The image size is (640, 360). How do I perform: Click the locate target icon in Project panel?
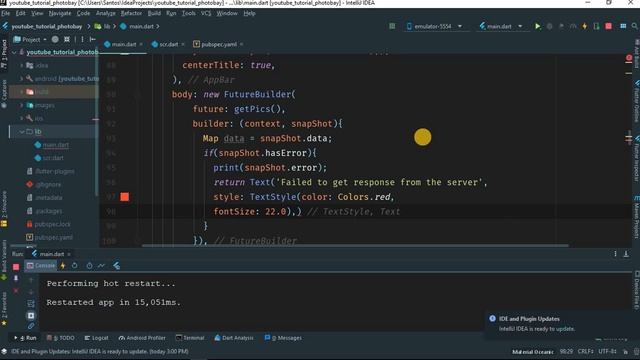coord(55,40)
